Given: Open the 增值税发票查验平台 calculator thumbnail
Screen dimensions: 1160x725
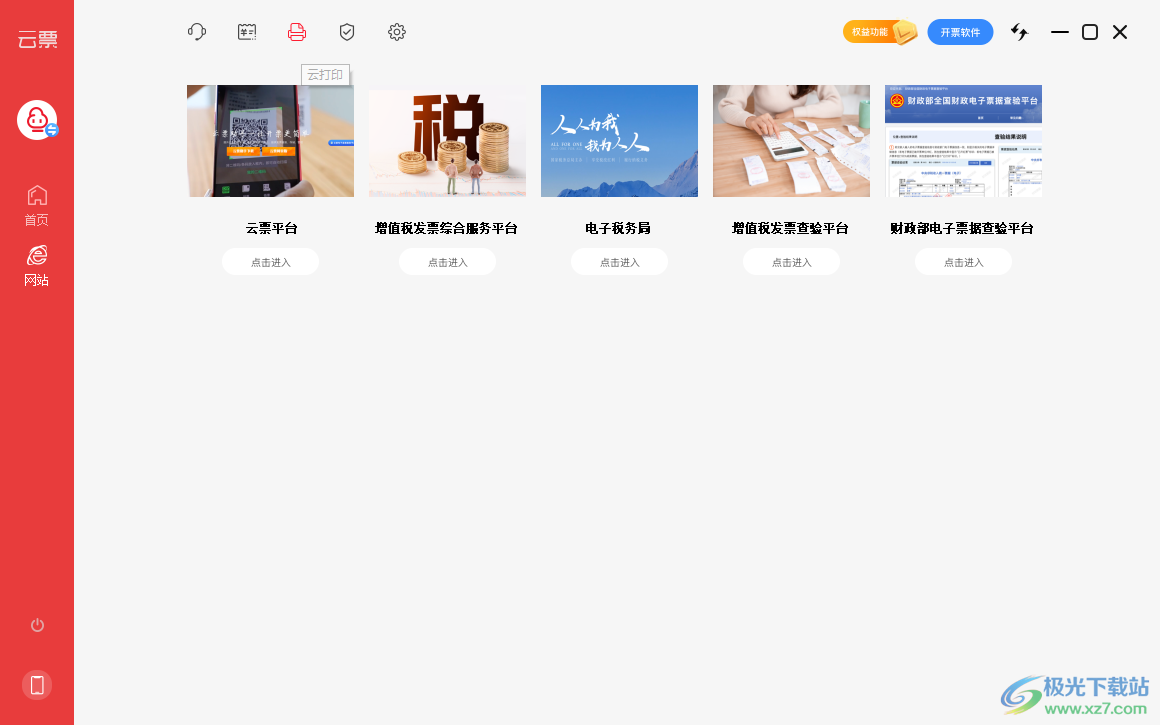Looking at the screenshot, I should tap(792, 141).
